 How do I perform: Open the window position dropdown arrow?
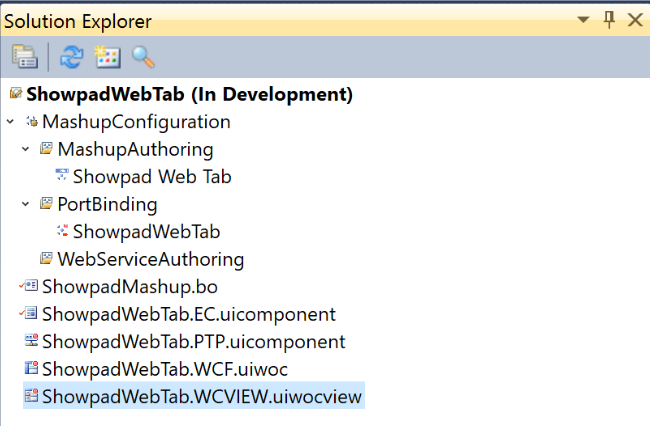click(583, 20)
